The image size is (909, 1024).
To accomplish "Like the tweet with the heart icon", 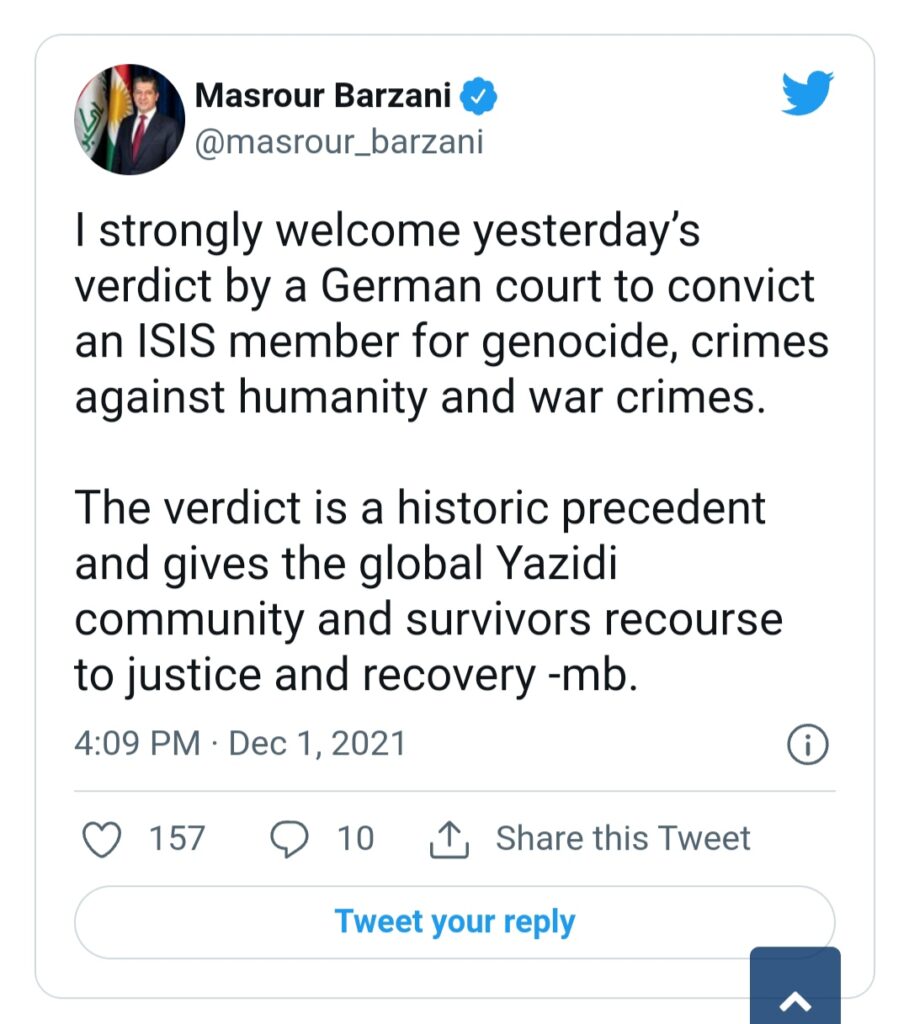I will (100, 838).
